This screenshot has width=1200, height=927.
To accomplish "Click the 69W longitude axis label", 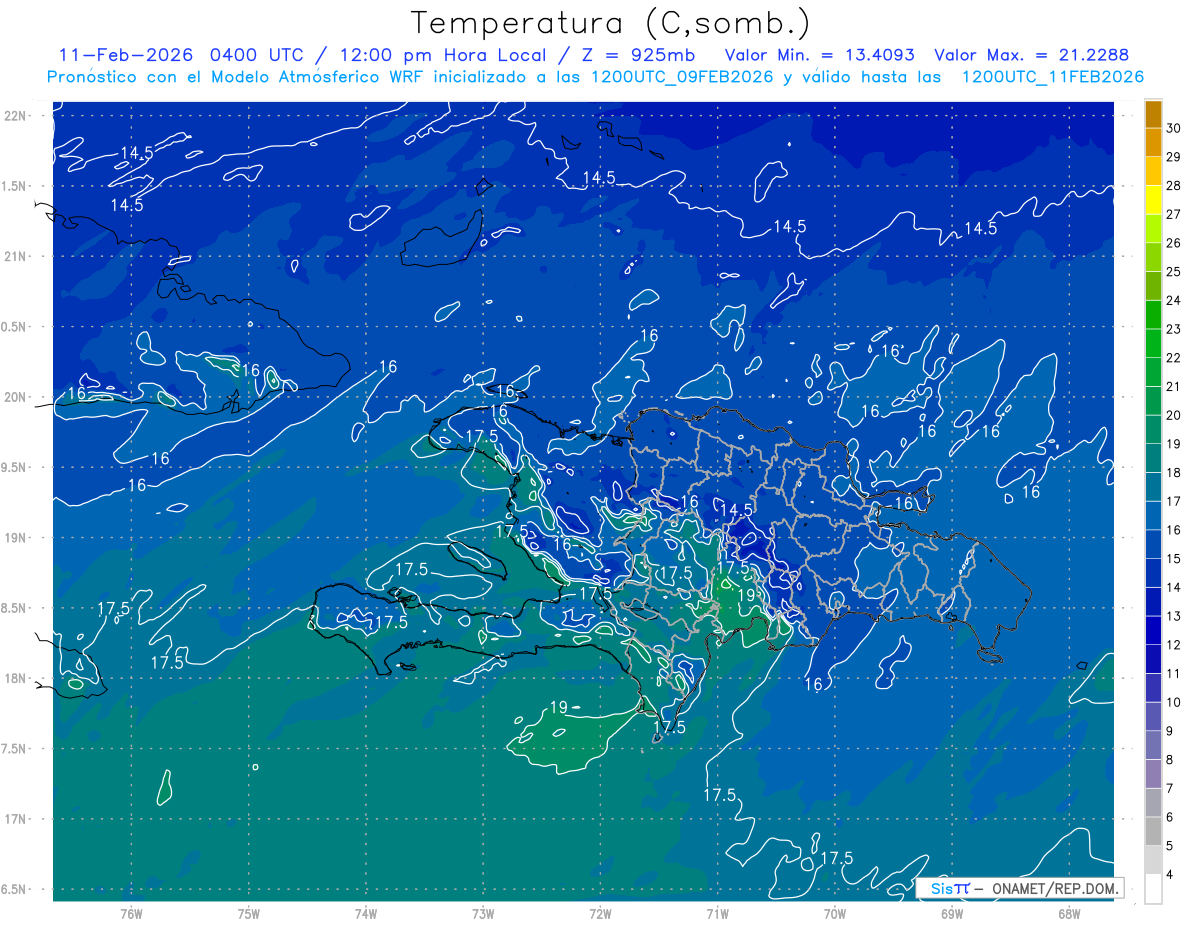I will pyautogui.click(x=952, y=913).
